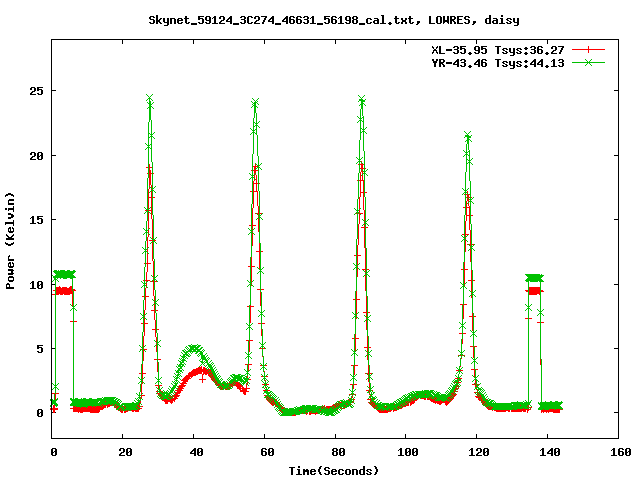This screenshot has height=480, width=640.
Task: Click the green calibration plateau near 3 seconds
Action: (64, 274)
